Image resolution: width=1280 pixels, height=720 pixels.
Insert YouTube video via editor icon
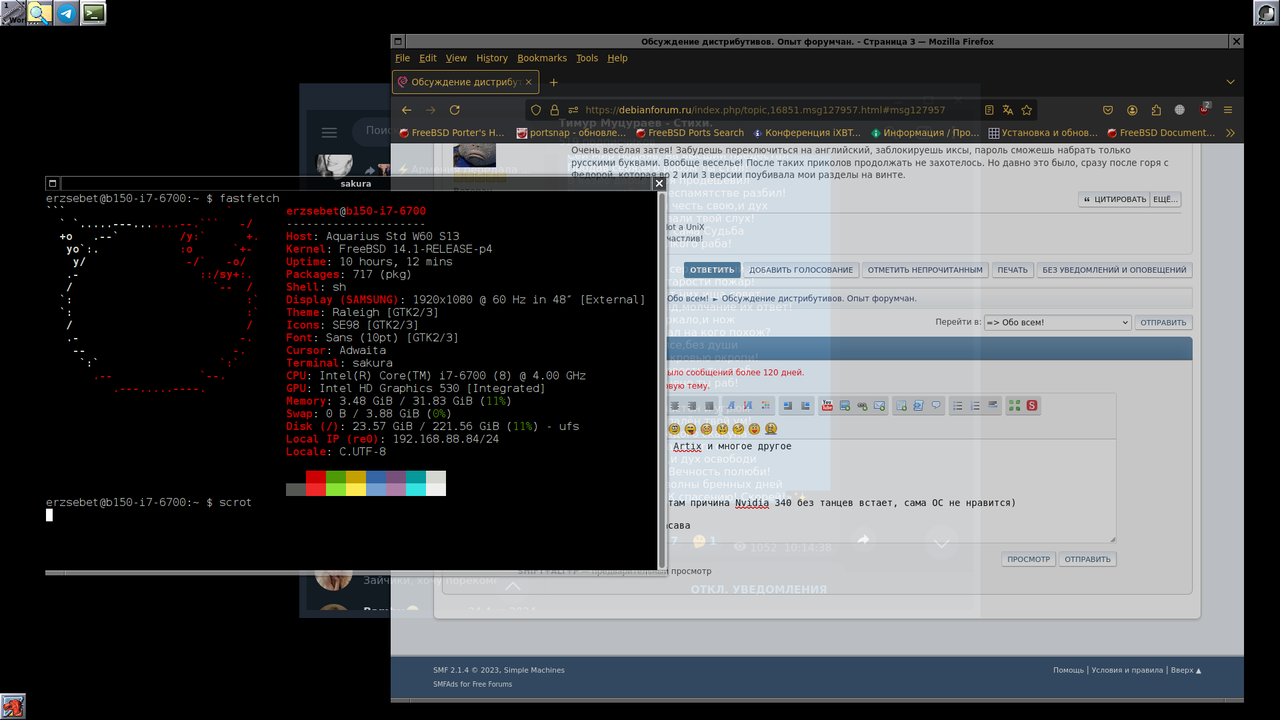click(x=827, y=405)
